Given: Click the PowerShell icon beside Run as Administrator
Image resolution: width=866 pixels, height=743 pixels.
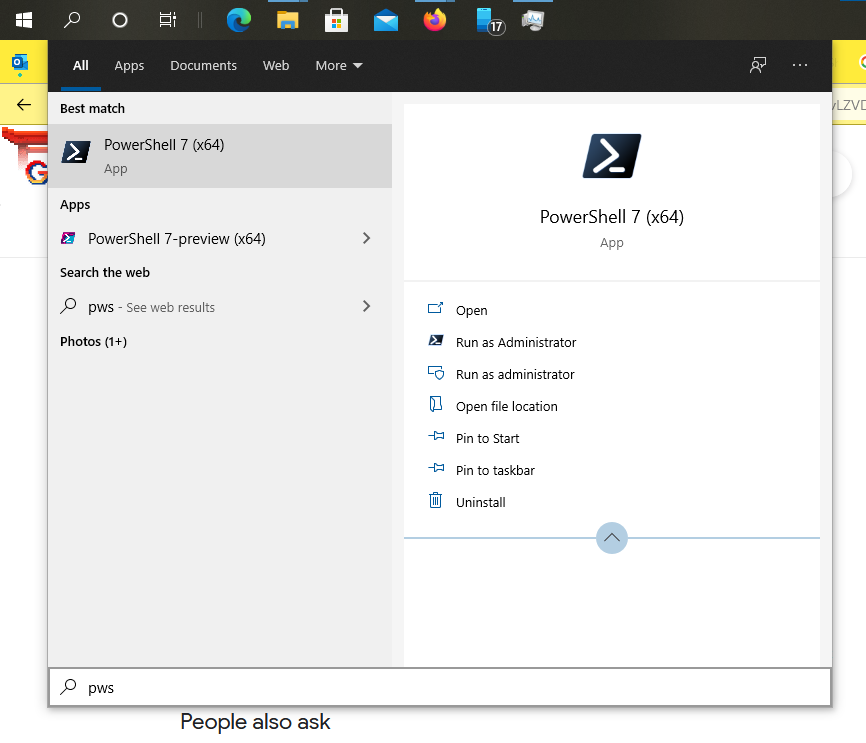Looking at the screenshot, I should pos(435,340).
